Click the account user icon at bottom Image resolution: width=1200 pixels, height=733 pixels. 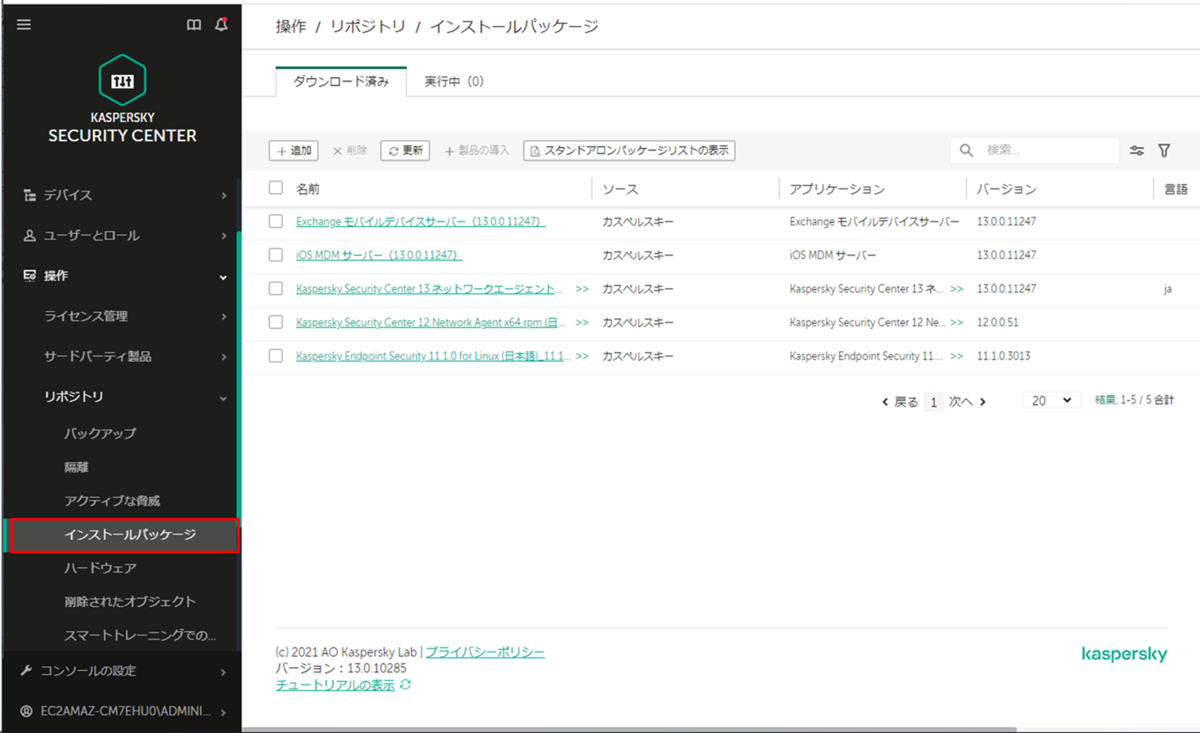click(x=27, y=712)
